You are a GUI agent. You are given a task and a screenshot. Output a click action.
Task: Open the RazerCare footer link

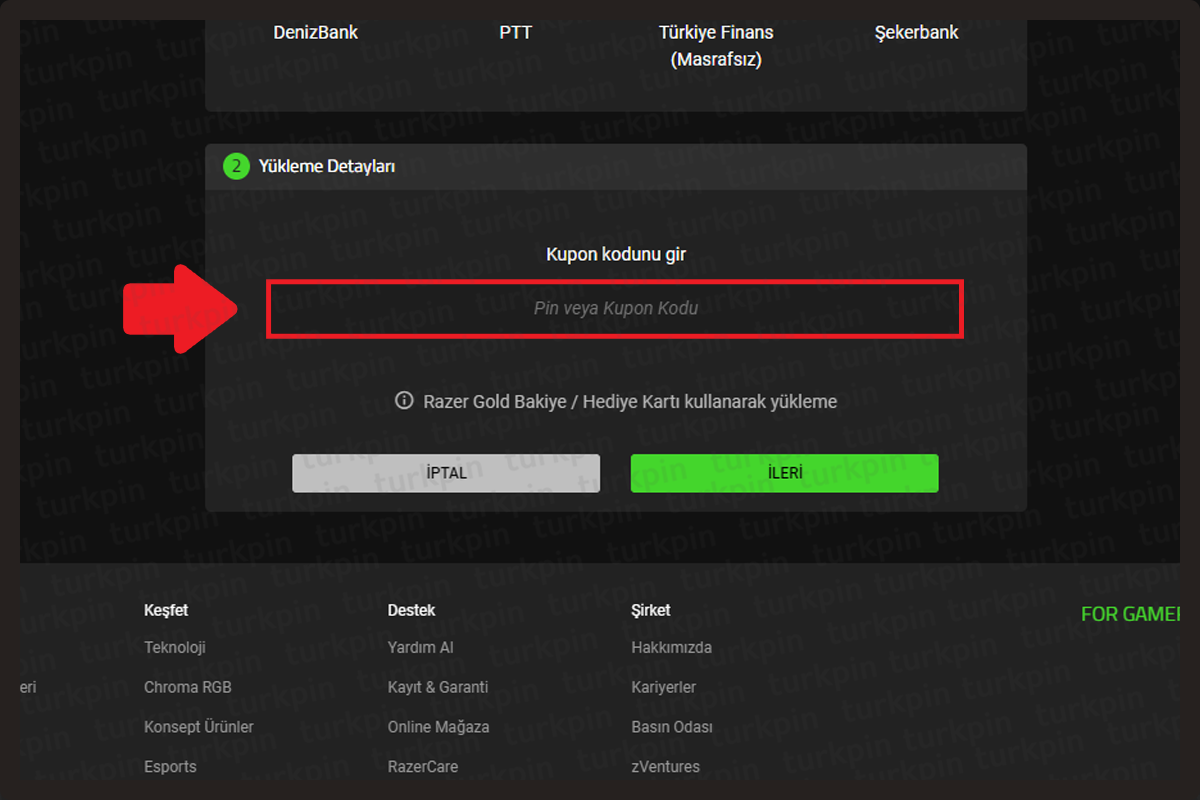pos(423,767)
